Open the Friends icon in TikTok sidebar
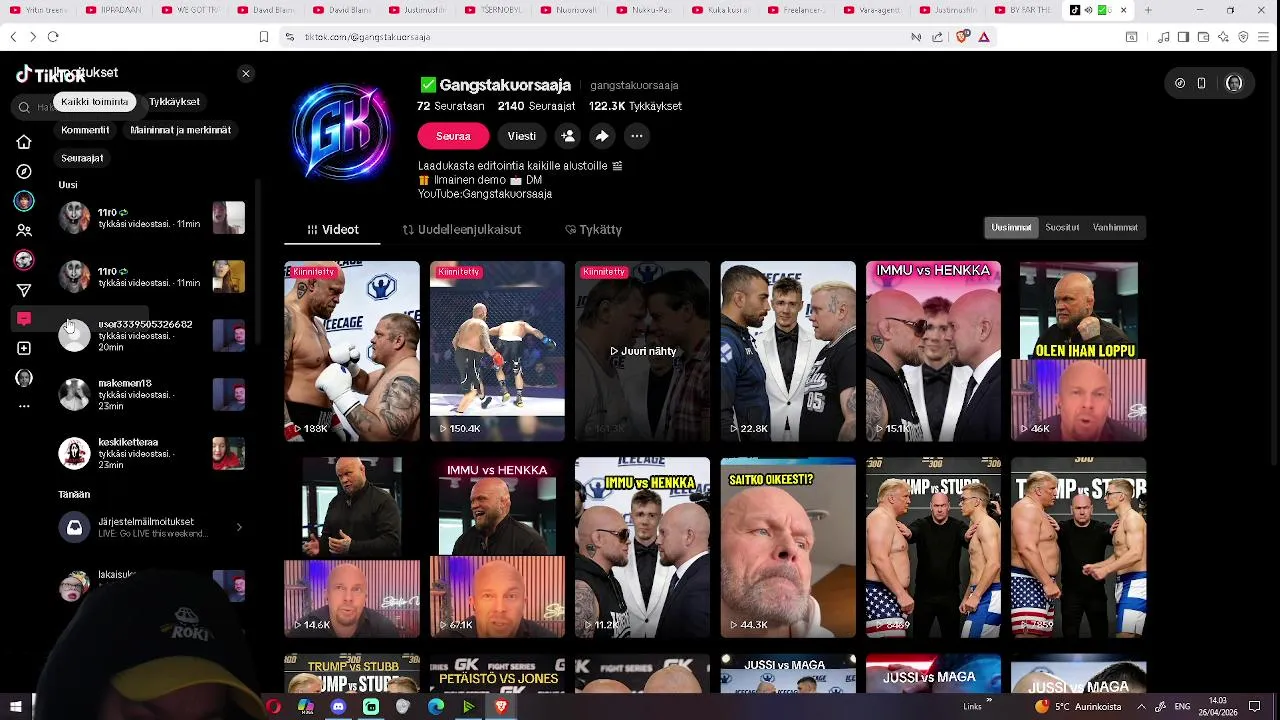 click(24, 231)
